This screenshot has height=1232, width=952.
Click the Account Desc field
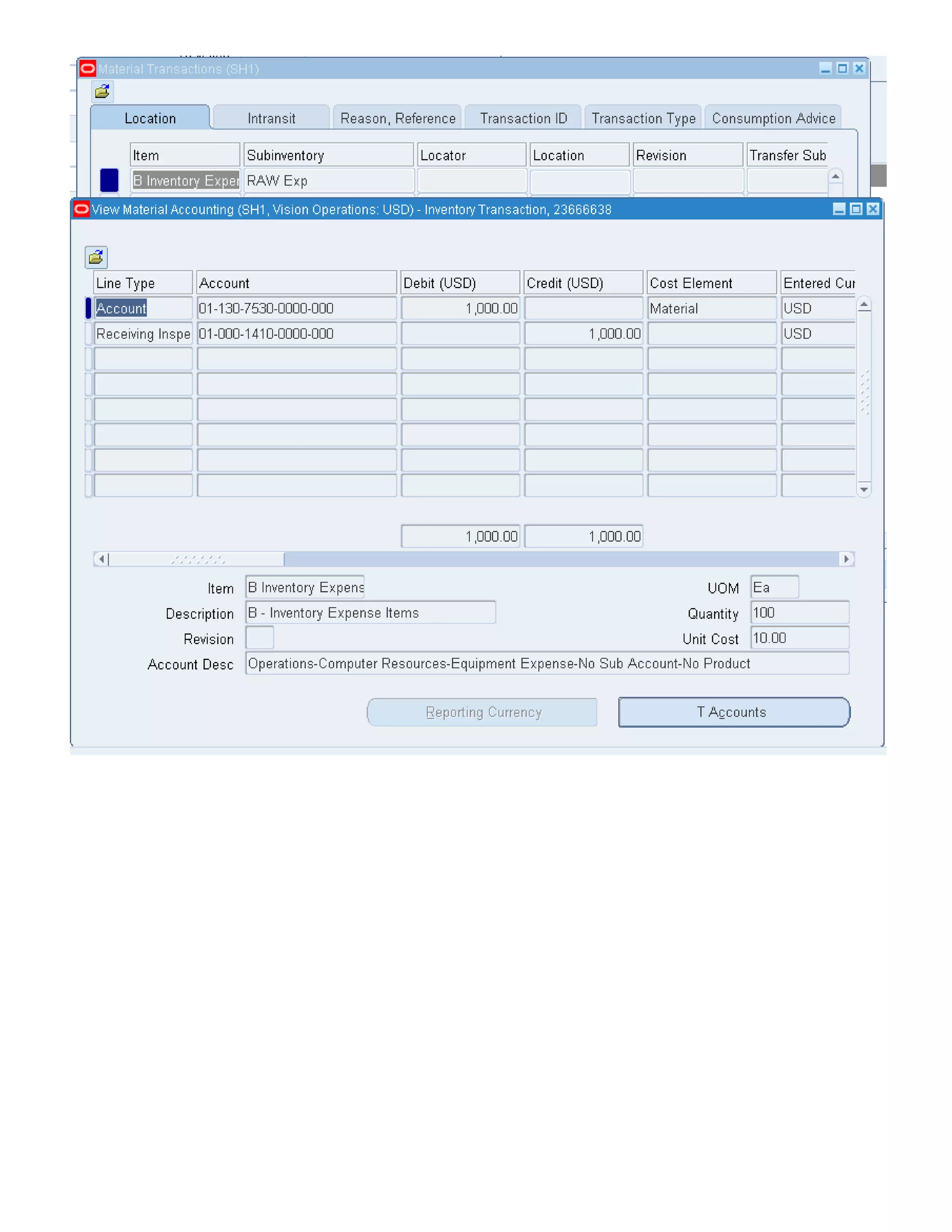click(547, 663)
